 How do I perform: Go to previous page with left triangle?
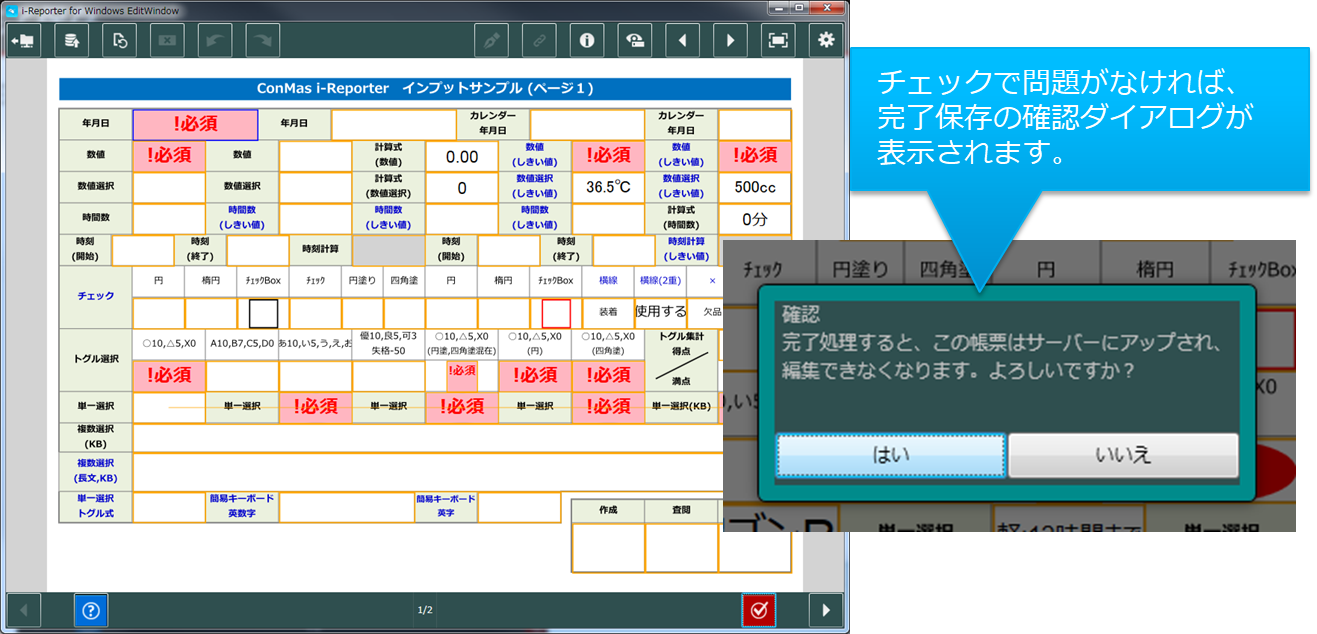[x=682, y=40]
